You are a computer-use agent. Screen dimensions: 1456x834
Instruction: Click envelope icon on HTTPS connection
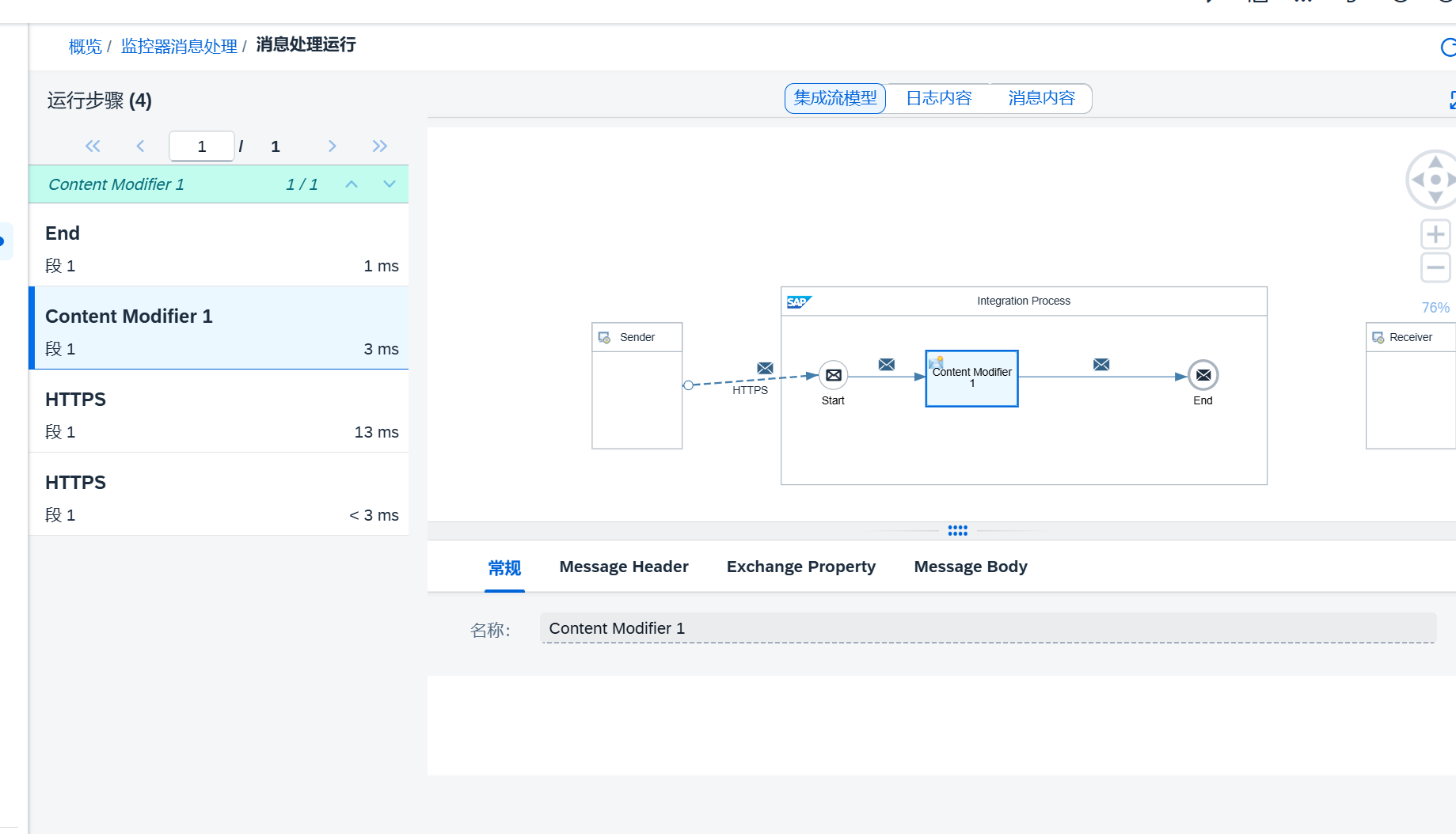[765, 368]
